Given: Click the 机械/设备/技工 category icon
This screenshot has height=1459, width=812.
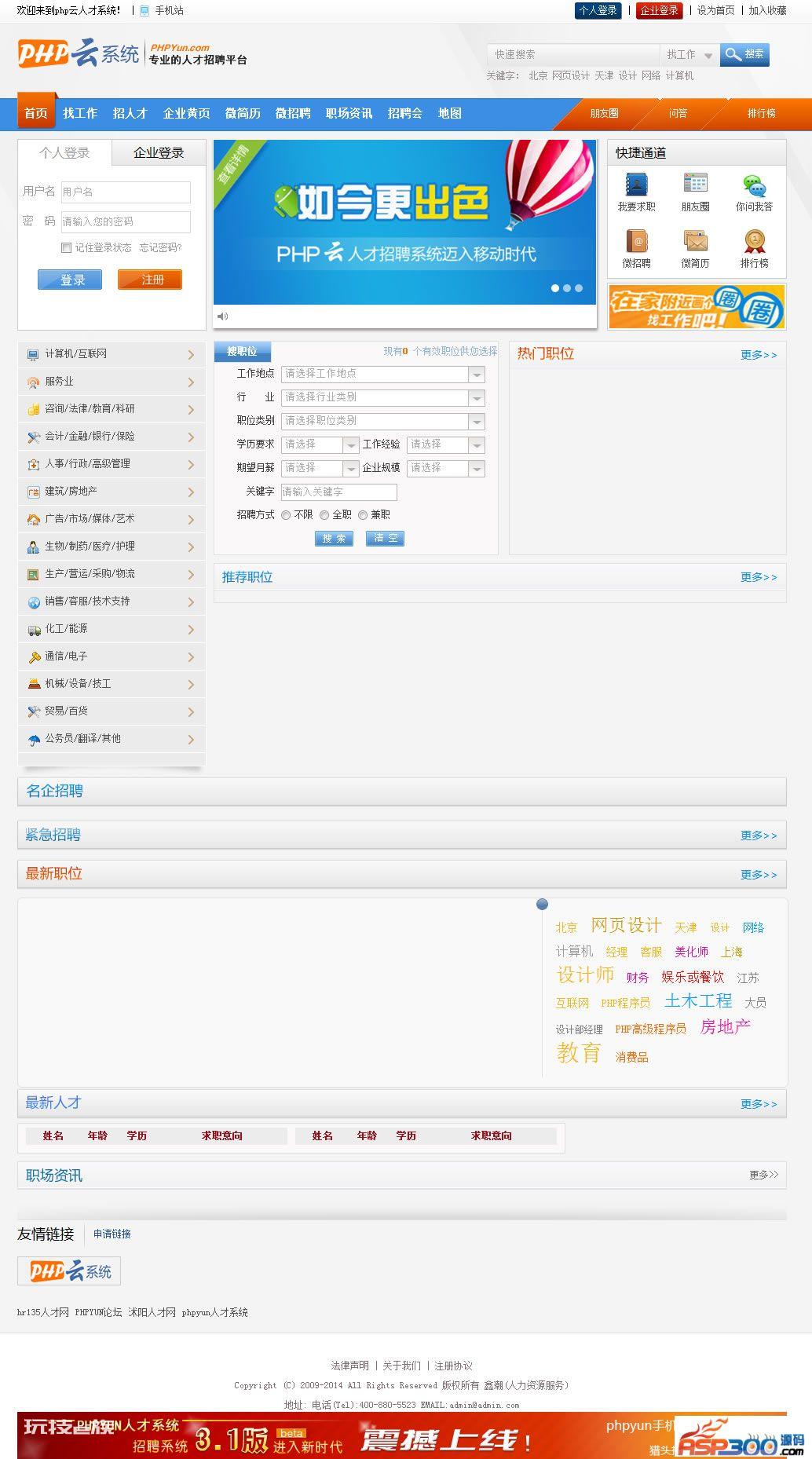Looking at the screenshot, I should 33,685.
